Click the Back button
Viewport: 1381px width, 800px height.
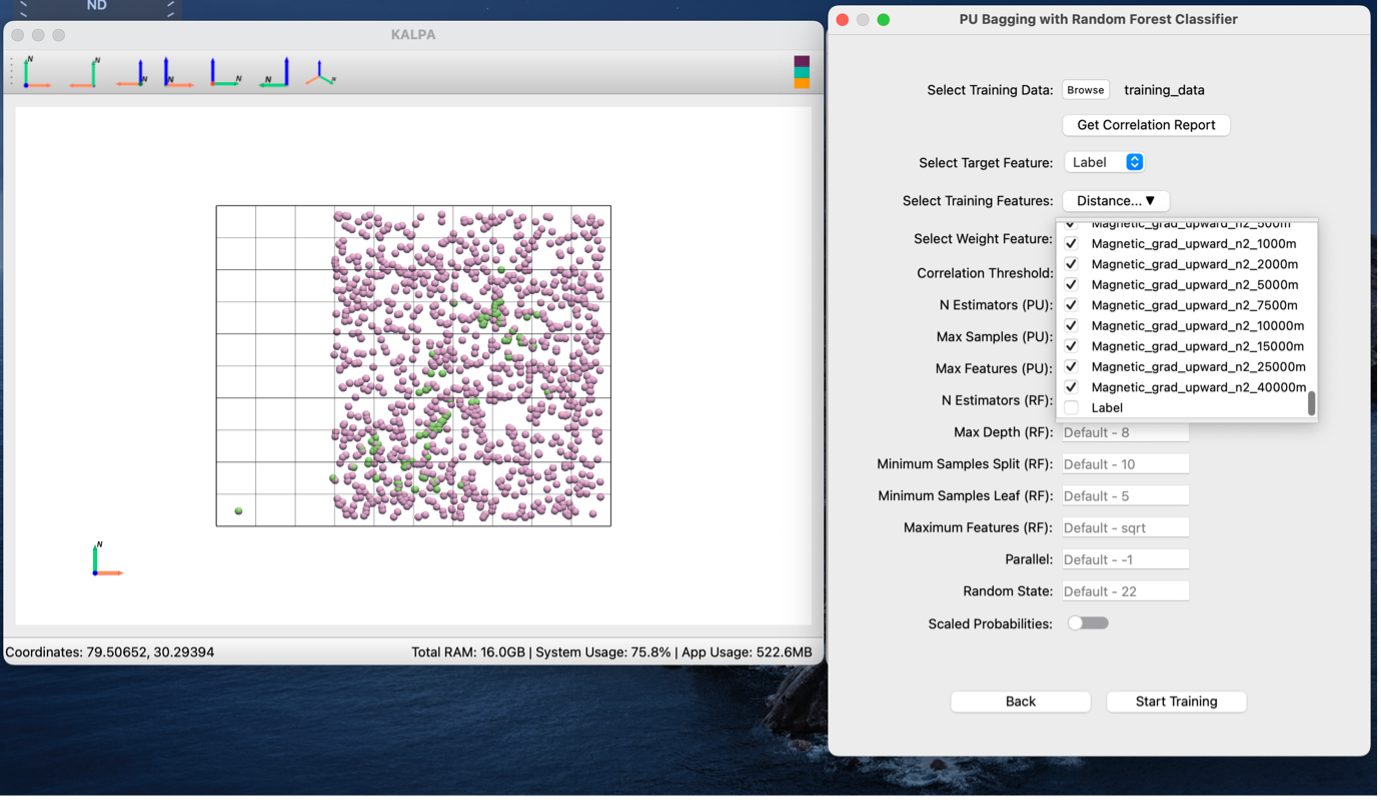(1020, 702)
